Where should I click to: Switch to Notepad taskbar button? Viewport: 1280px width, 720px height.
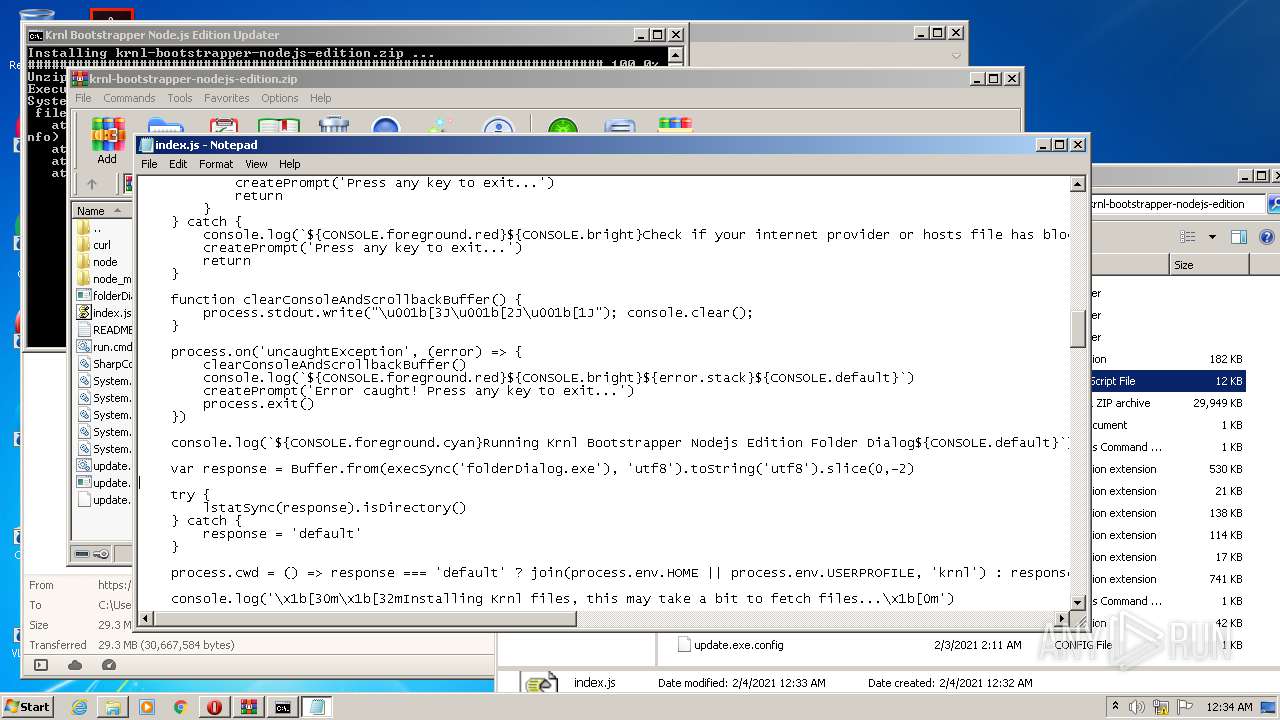pyautogui.click(x=317, y=707)
